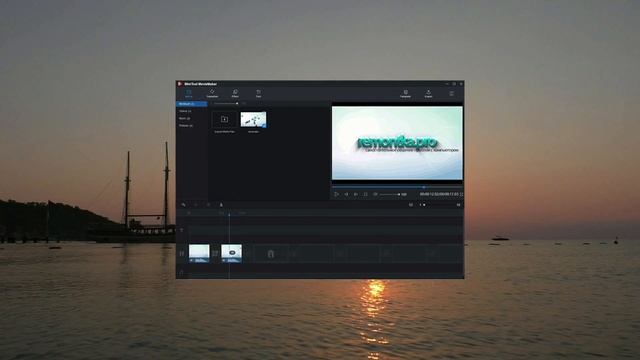This screenshot has width=640, height=360.
Task: Open the Template button in top toolbar
Action: [405, 94]
